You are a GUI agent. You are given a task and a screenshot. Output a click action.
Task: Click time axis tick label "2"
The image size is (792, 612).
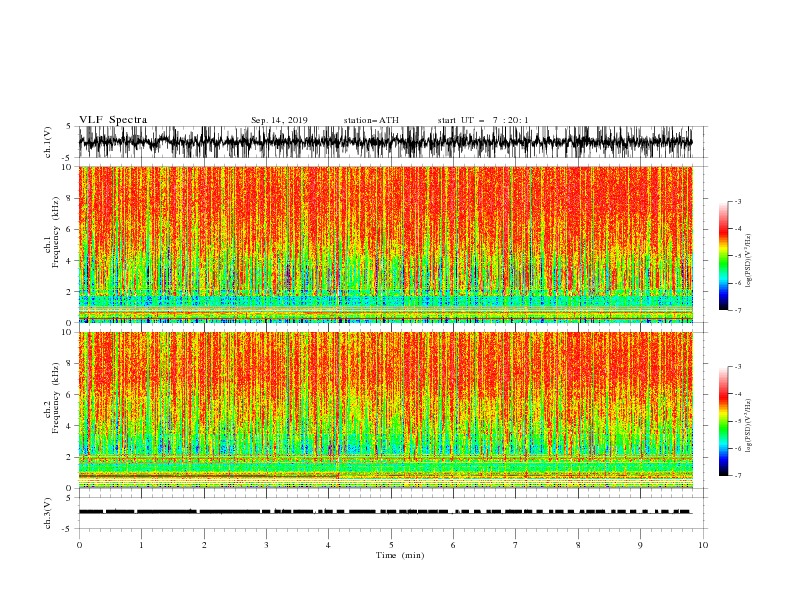[x=204, y=545]
